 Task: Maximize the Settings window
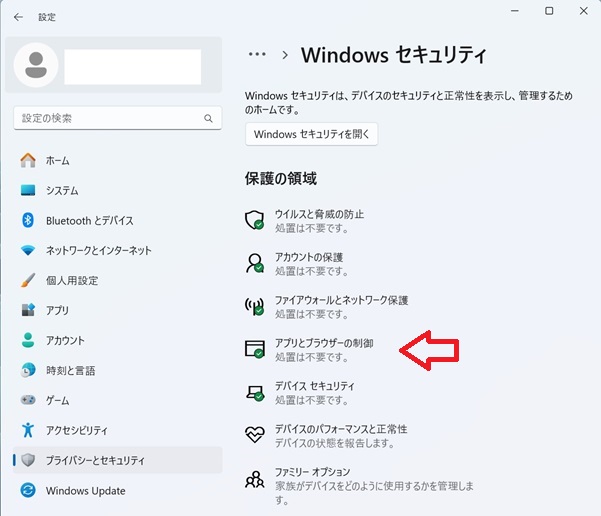point(549,11)
